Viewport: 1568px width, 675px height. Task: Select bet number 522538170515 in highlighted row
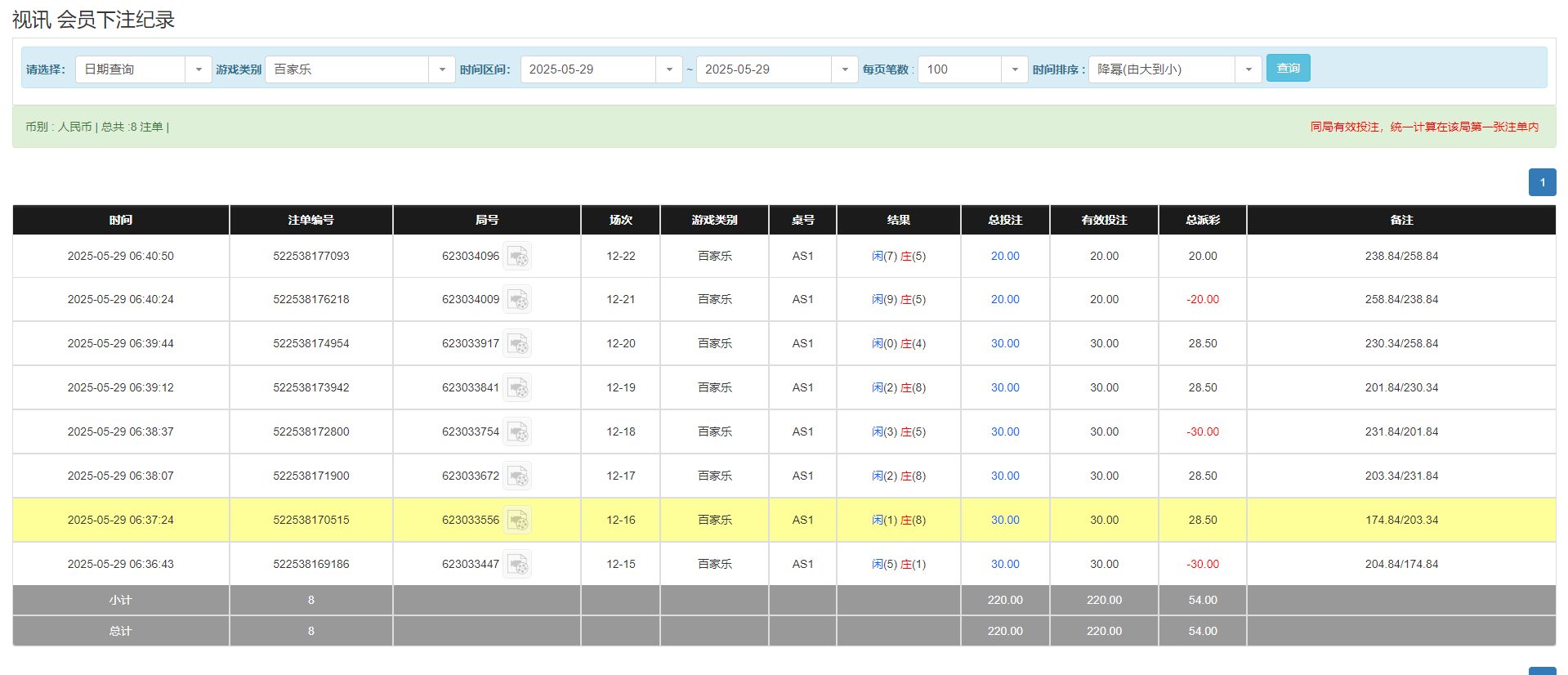(x=310, y=521)
